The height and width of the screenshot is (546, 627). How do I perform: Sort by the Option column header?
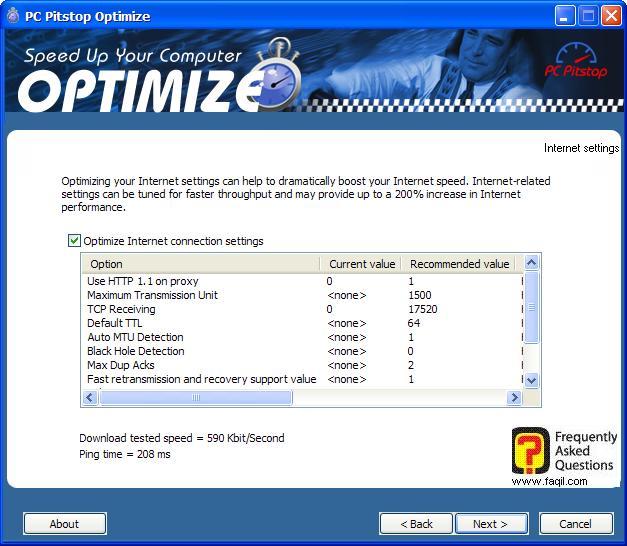[200, 264]
